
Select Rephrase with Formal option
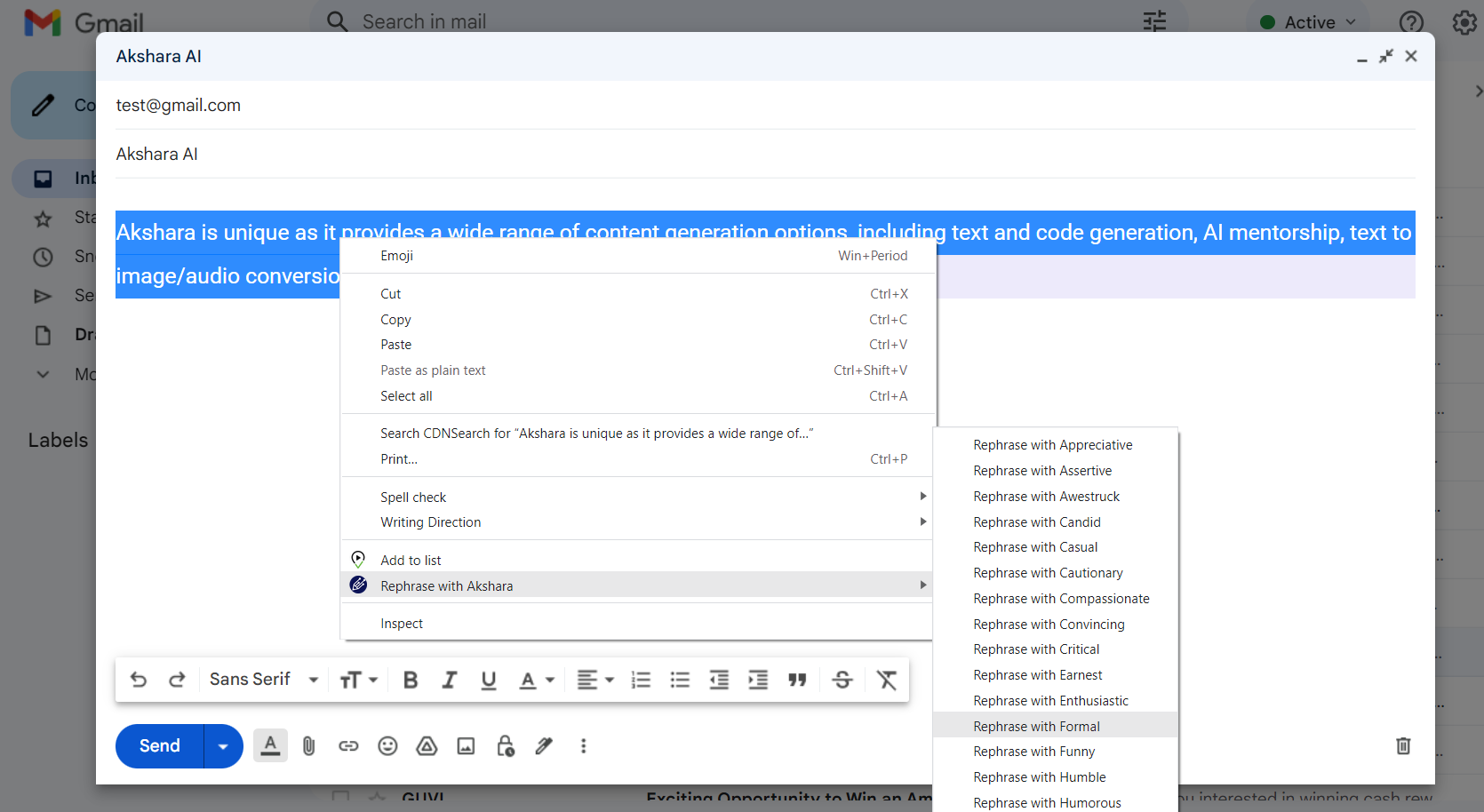[x=1036, y=726]
